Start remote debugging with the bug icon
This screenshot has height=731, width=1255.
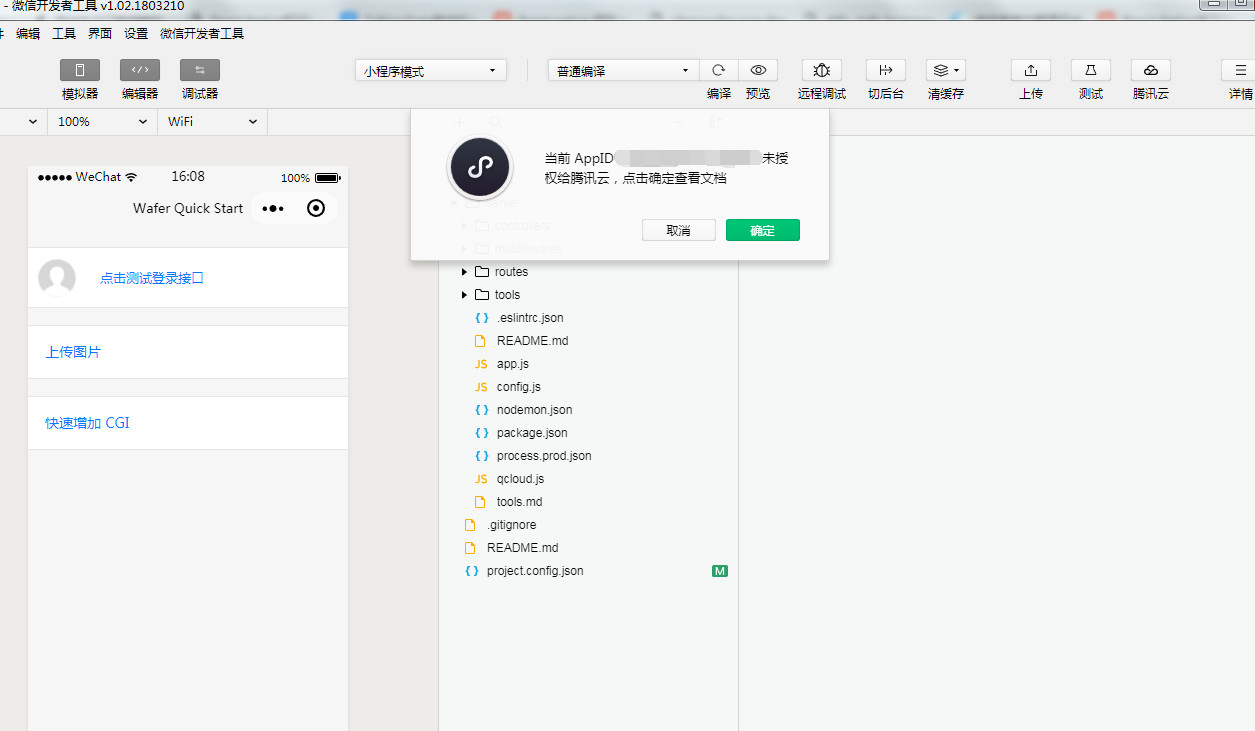[822, 70]
